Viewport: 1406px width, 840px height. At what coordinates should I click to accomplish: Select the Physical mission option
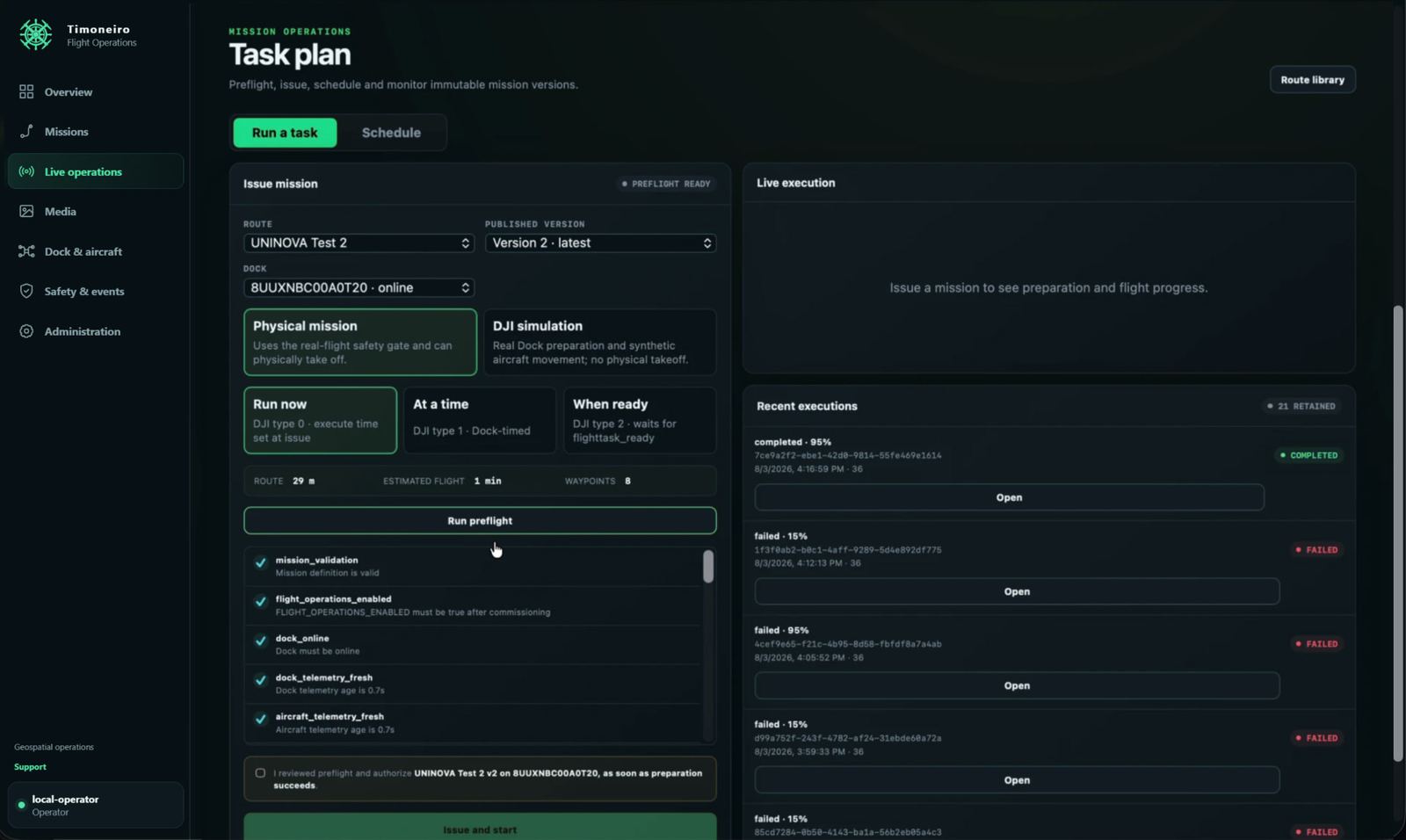coord(360,342)
